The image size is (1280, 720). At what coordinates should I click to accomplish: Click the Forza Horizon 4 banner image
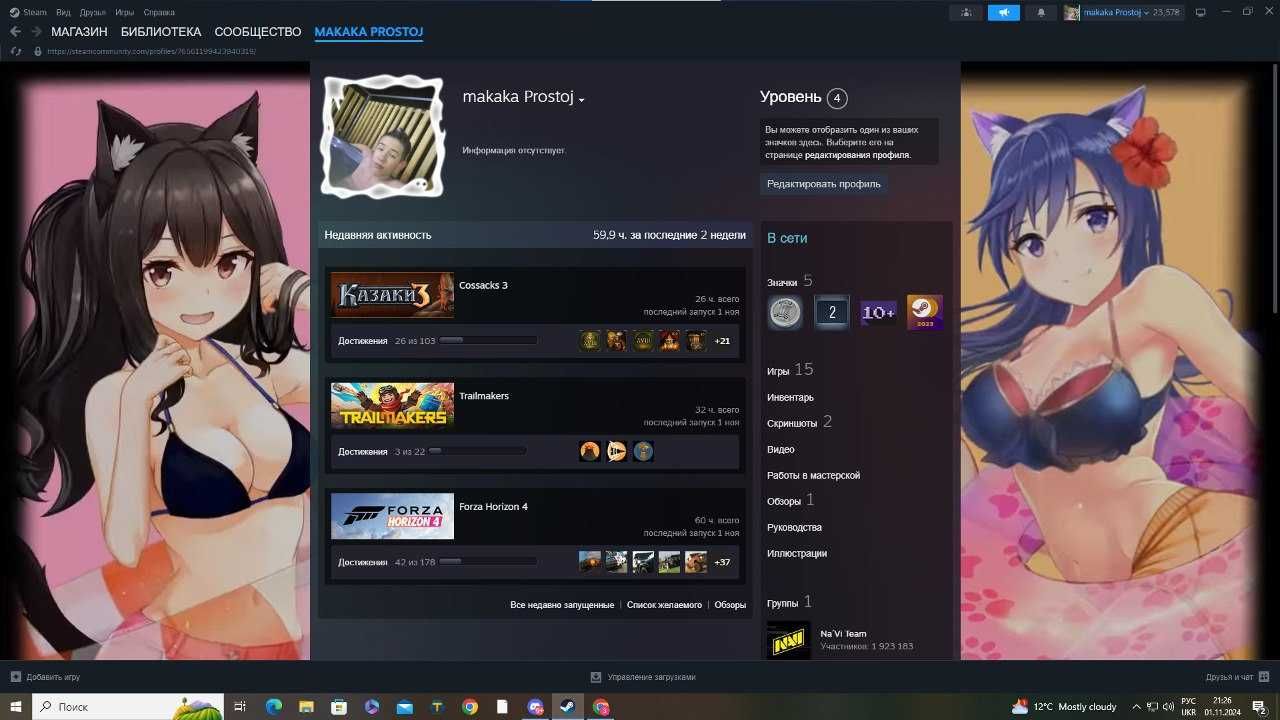(x=392, y=516)
